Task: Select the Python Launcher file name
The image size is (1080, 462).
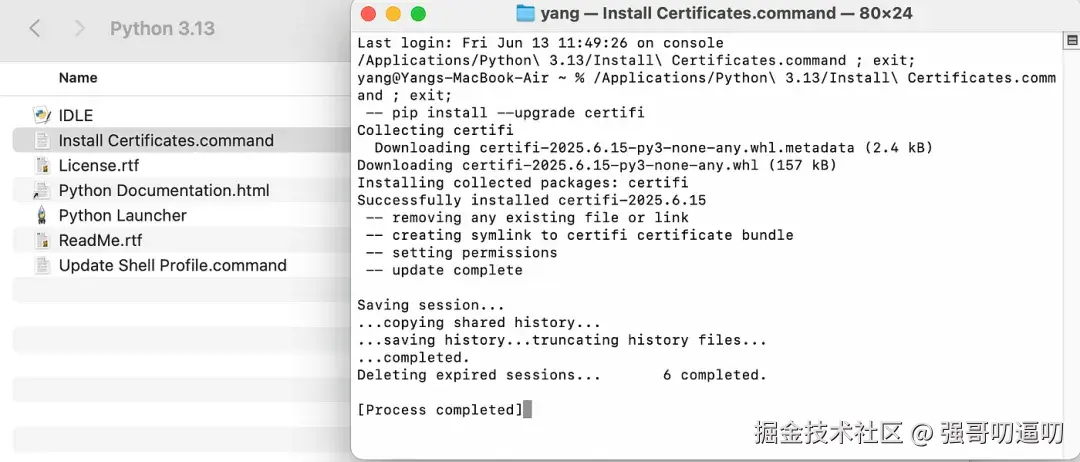Action: (x=123, y=216)
